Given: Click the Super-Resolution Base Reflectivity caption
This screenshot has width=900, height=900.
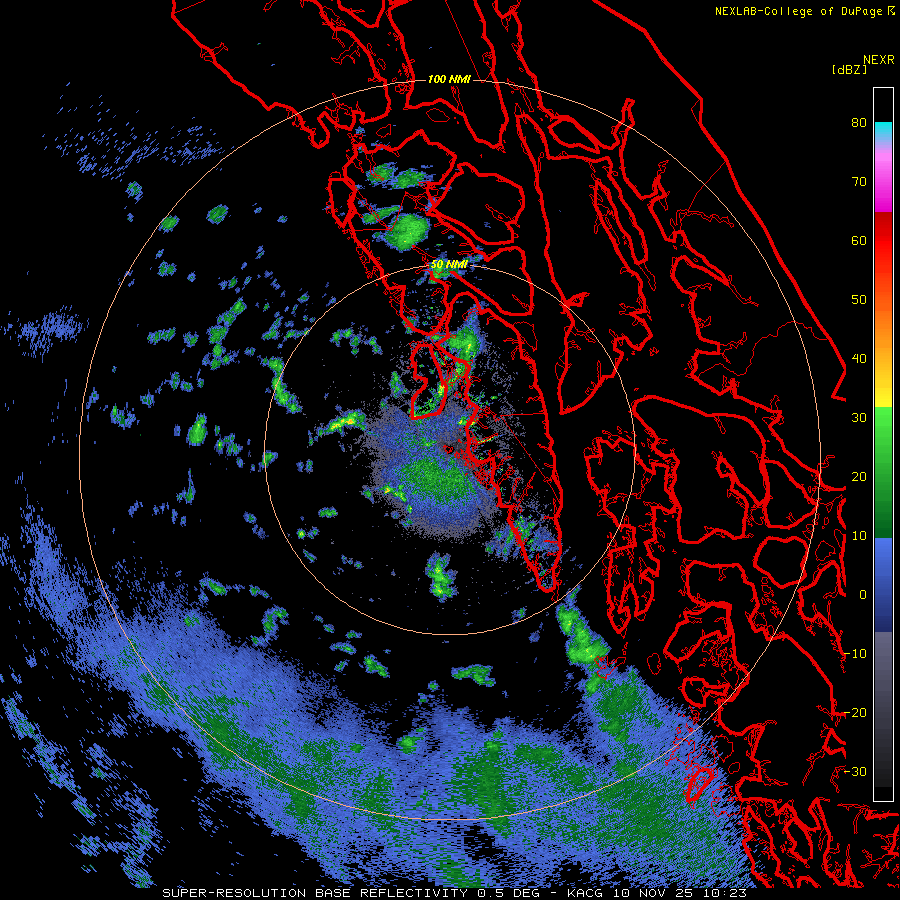Looking at the screenshot, I should point(455,893).
